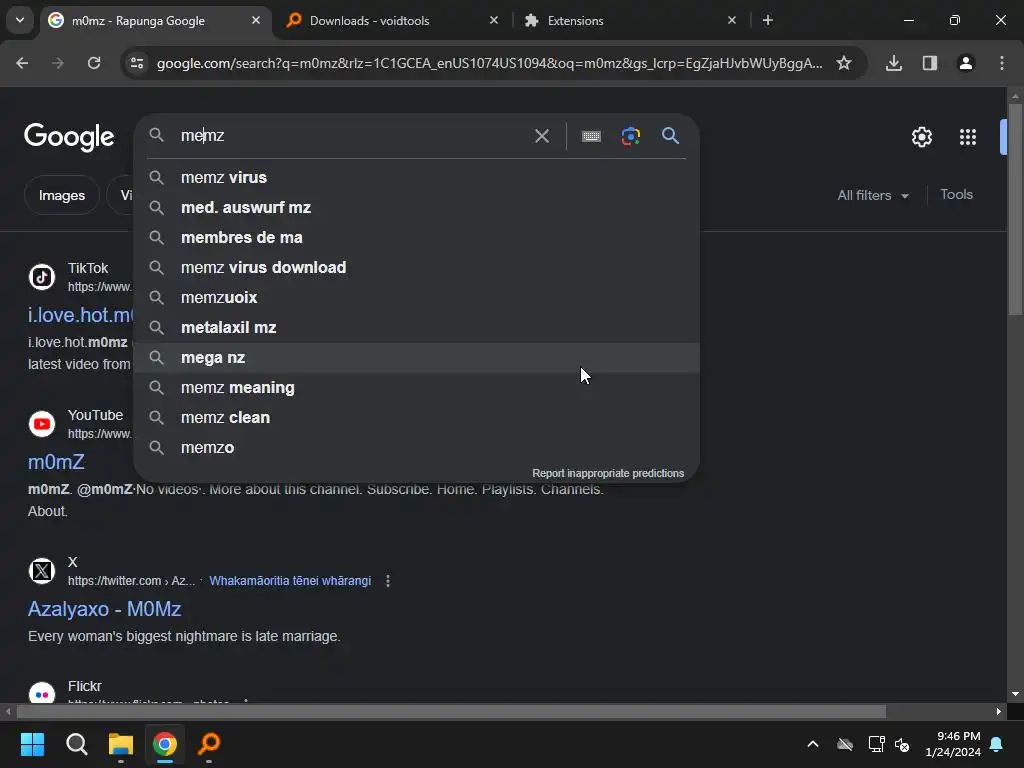Screen dimensions: 1024x768
Task: Open the tab search chevron
Action: pyautogui.click(x=20, y=20)
